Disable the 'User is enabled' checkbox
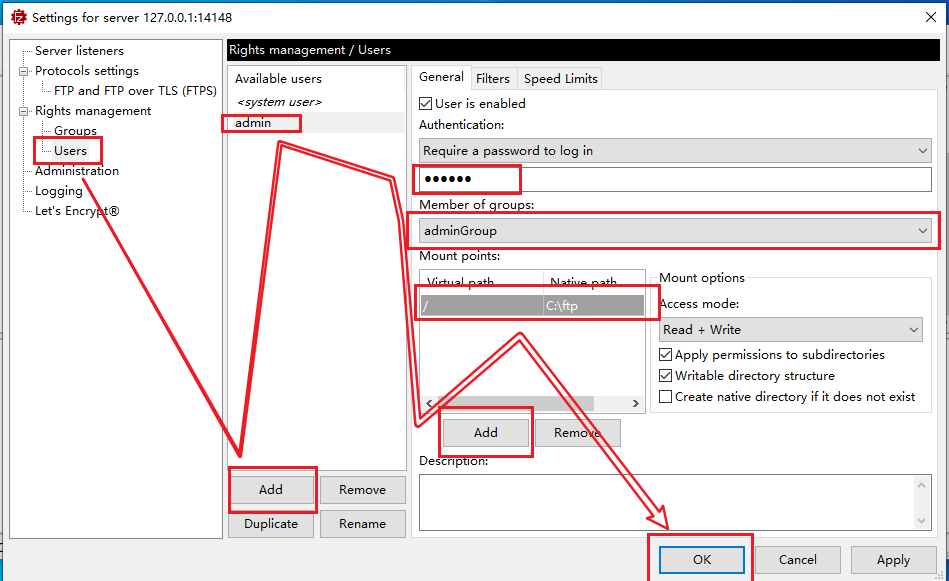This screenshot has height=581, width=949. point(427,104)
